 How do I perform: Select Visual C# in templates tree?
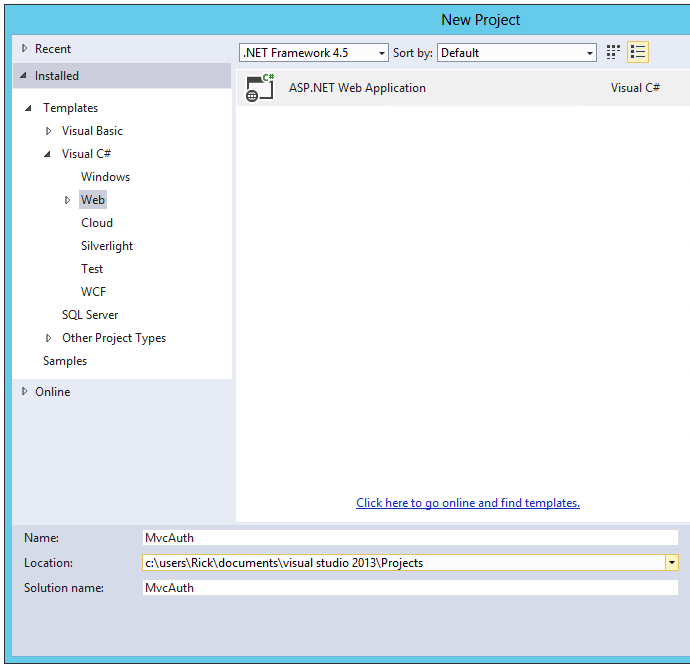[x=86, y=154]
